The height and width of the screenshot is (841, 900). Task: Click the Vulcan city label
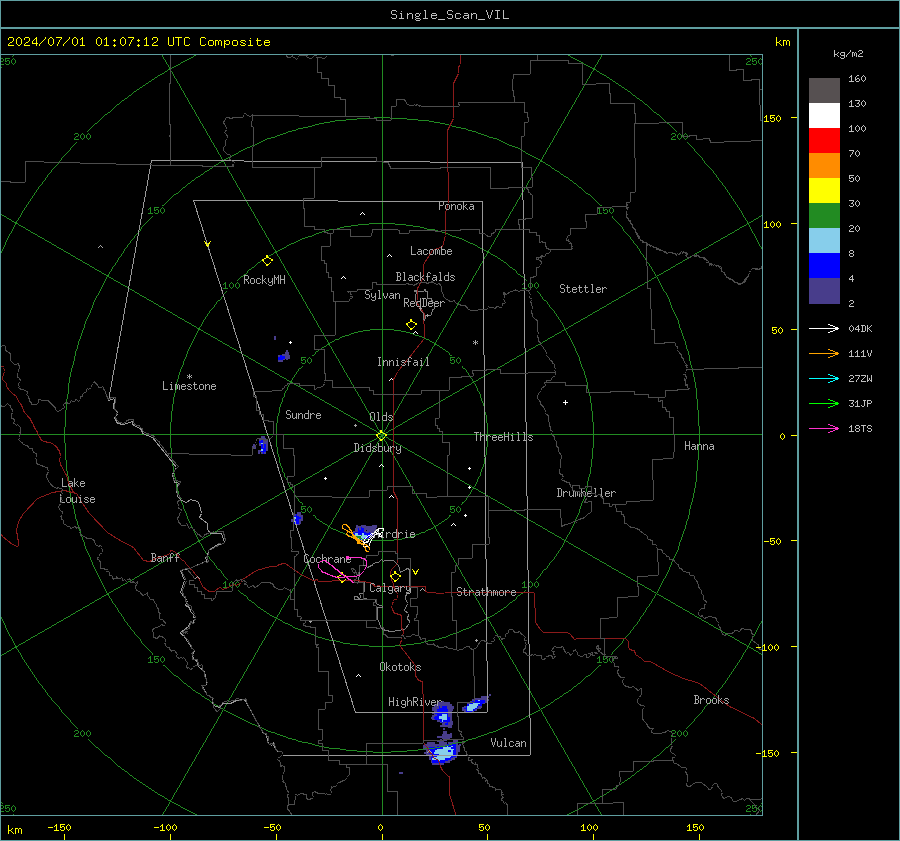coord(508,743)
